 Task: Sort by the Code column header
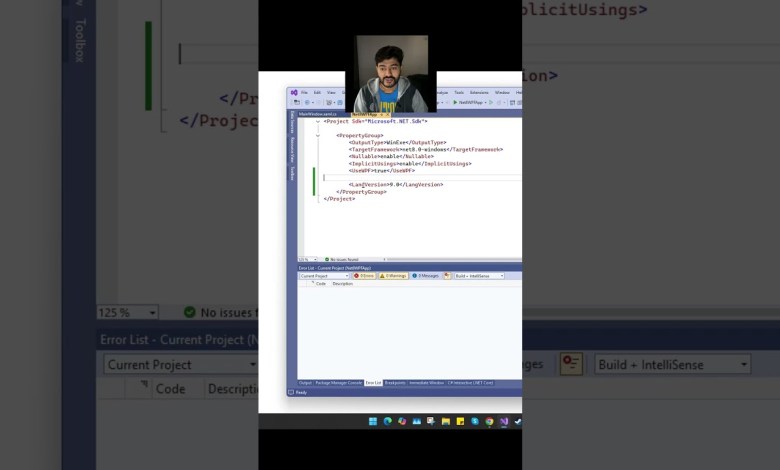click(320, 283)
